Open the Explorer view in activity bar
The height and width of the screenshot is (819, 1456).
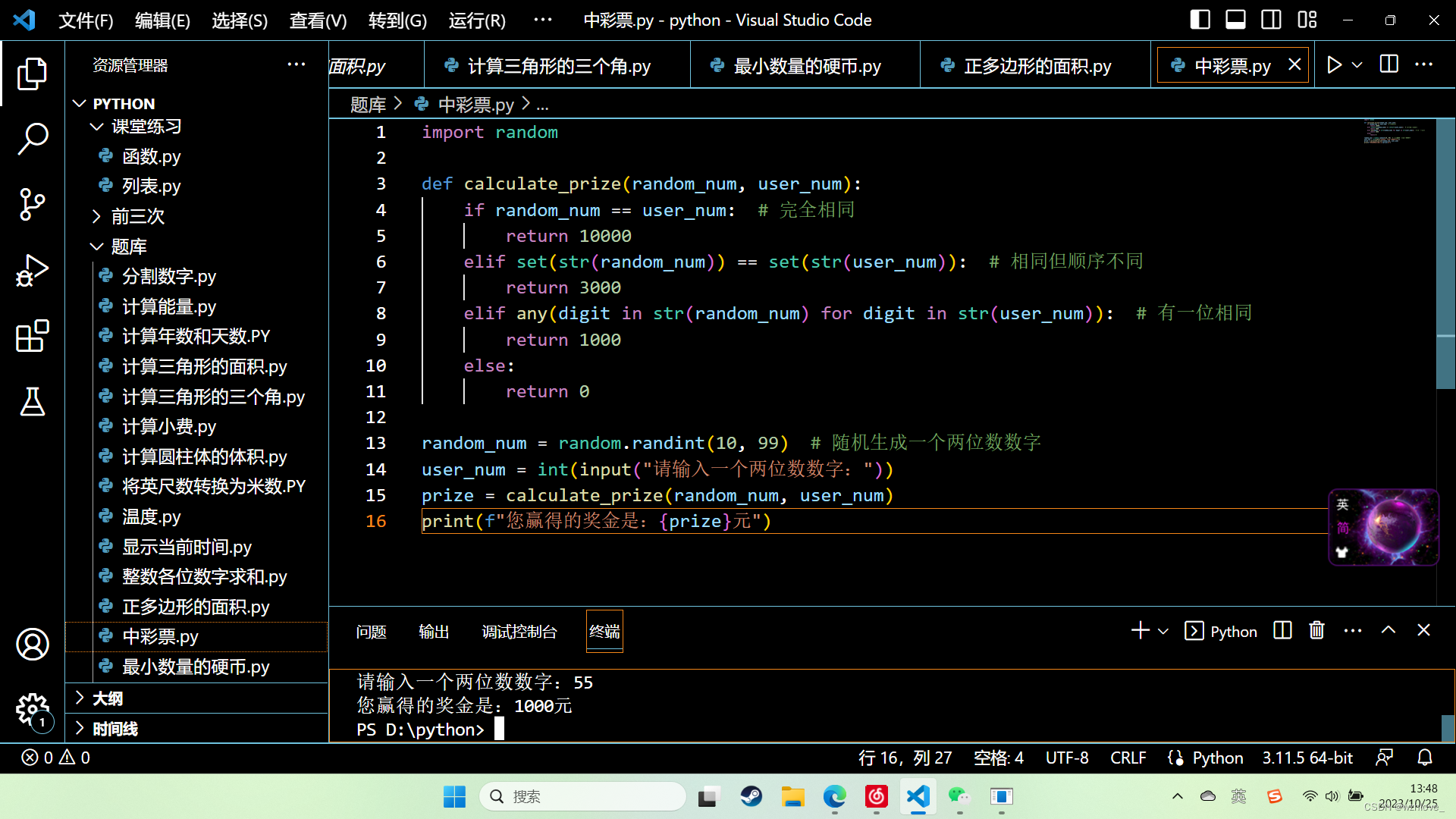(x=32, y=74)
